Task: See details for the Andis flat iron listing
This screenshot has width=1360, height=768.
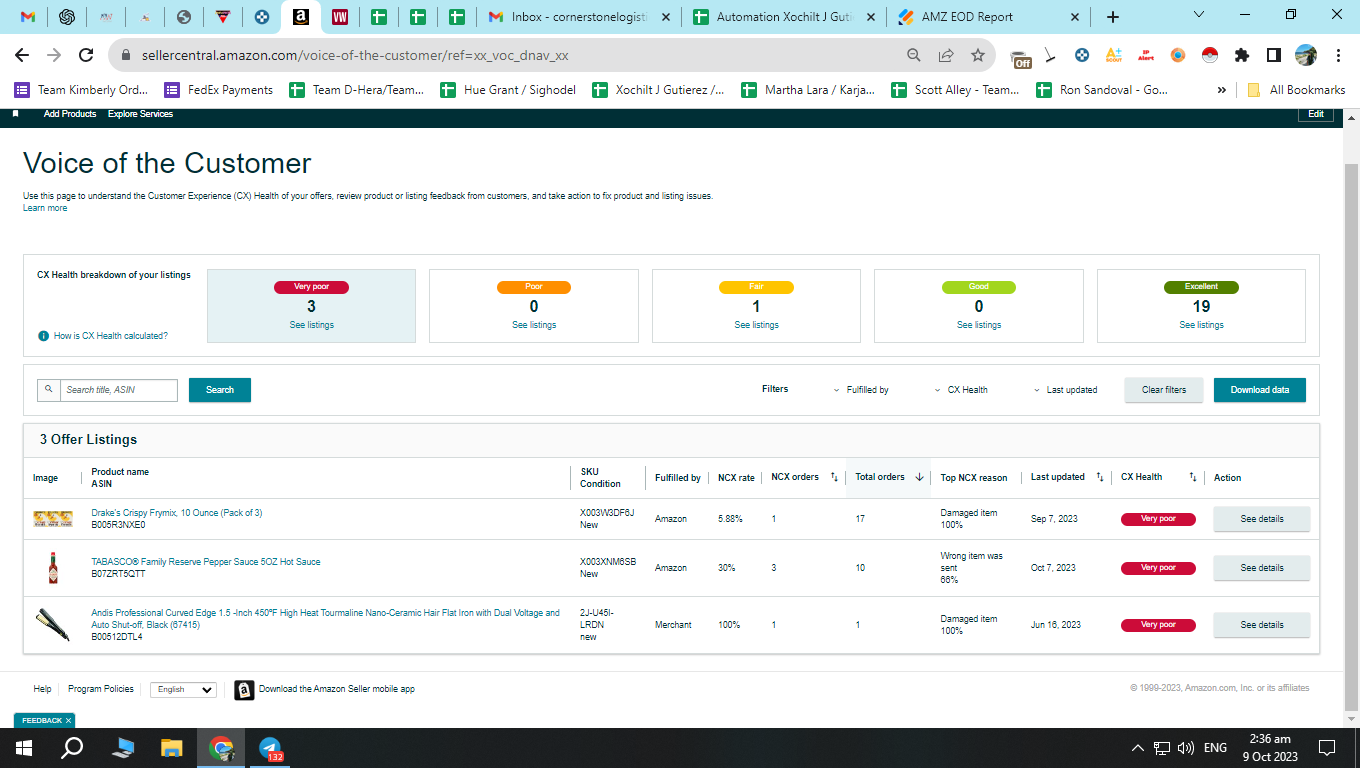Action: (x=1261, y=625)
